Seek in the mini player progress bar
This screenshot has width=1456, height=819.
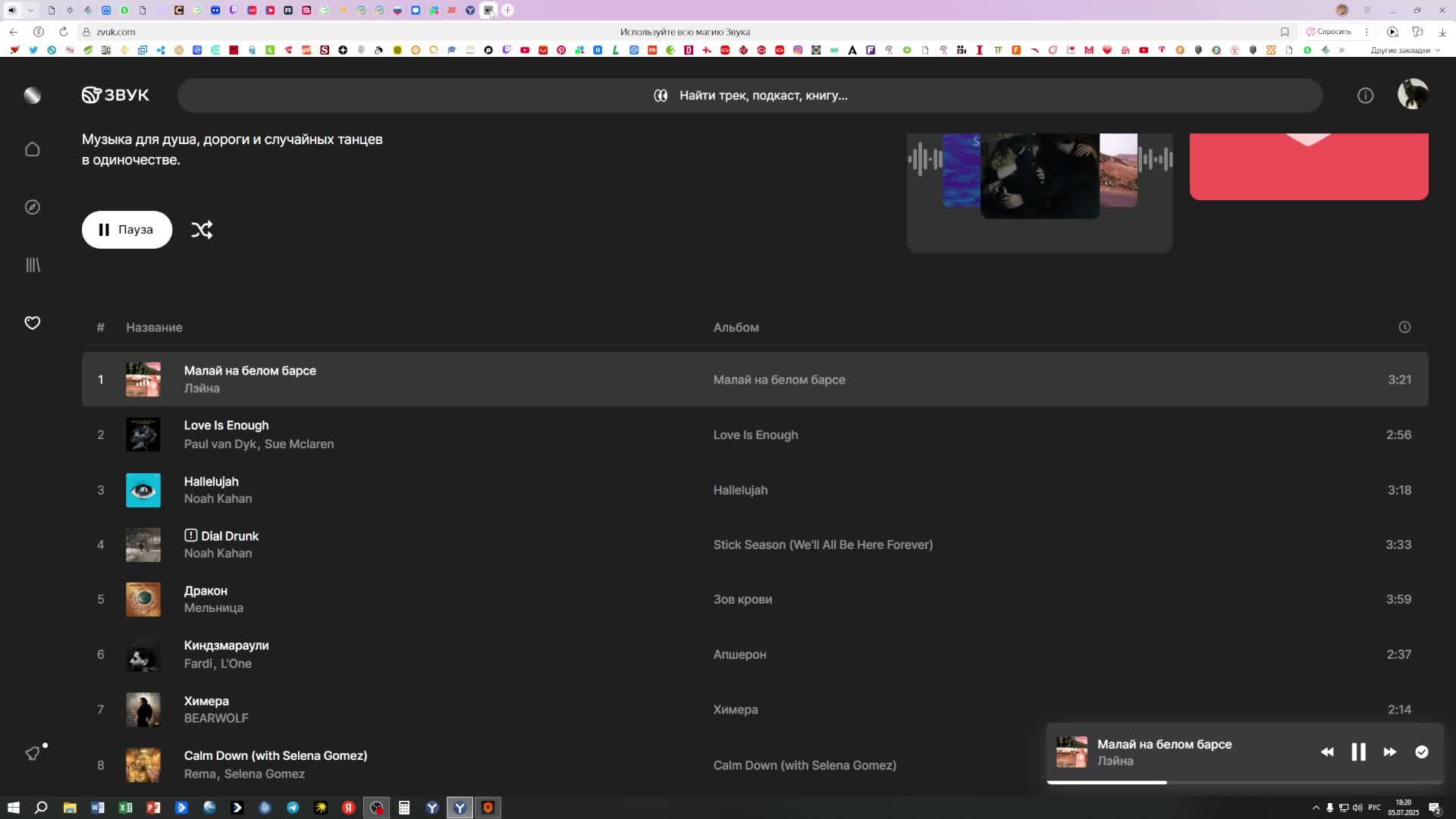point(1244,782)
